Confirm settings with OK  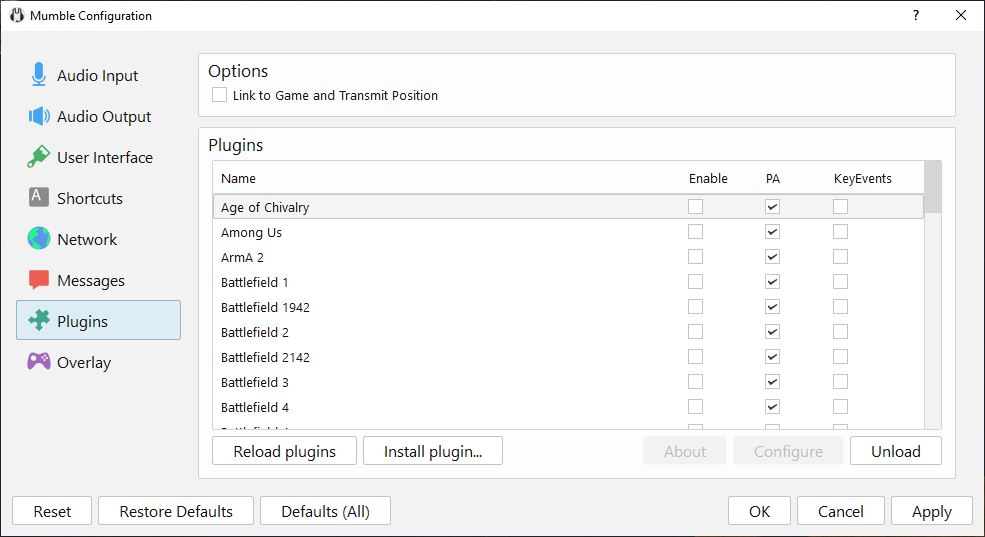(759, 511)
